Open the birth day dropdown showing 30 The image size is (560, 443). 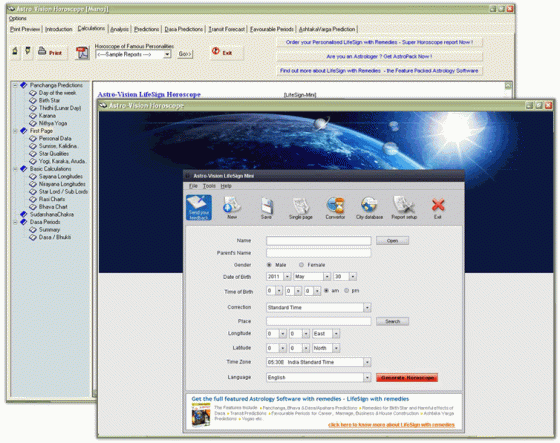tap(353, 277)
